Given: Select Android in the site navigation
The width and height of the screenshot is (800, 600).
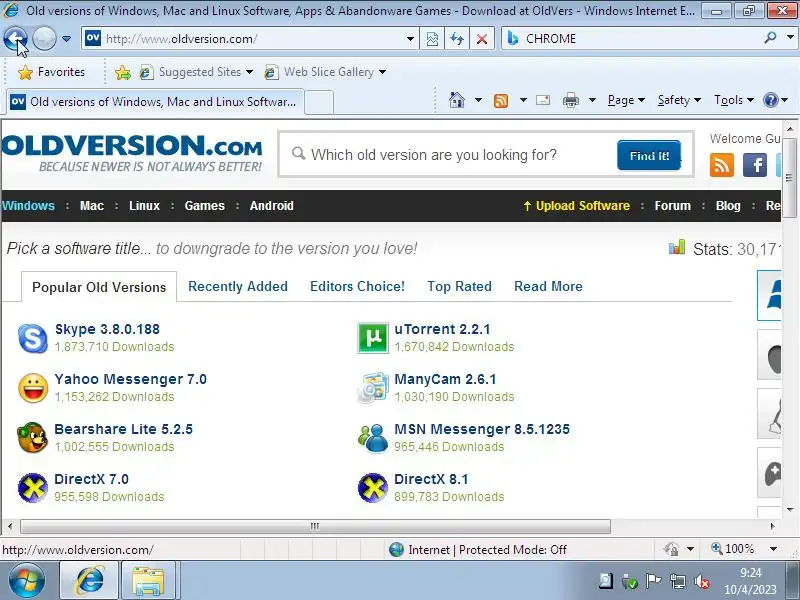Looking at the screenshot, I should pyautogui.click(x=271, y=206).
